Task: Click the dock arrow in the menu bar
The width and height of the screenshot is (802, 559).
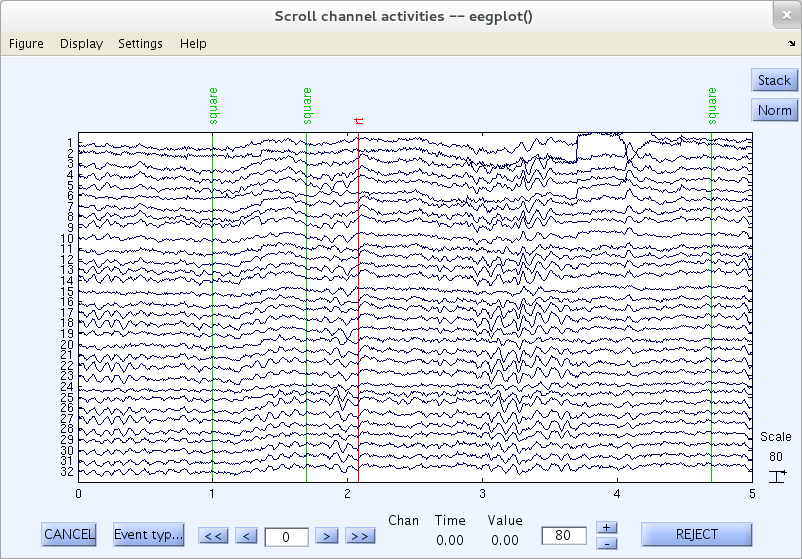Action: [791, 44]
